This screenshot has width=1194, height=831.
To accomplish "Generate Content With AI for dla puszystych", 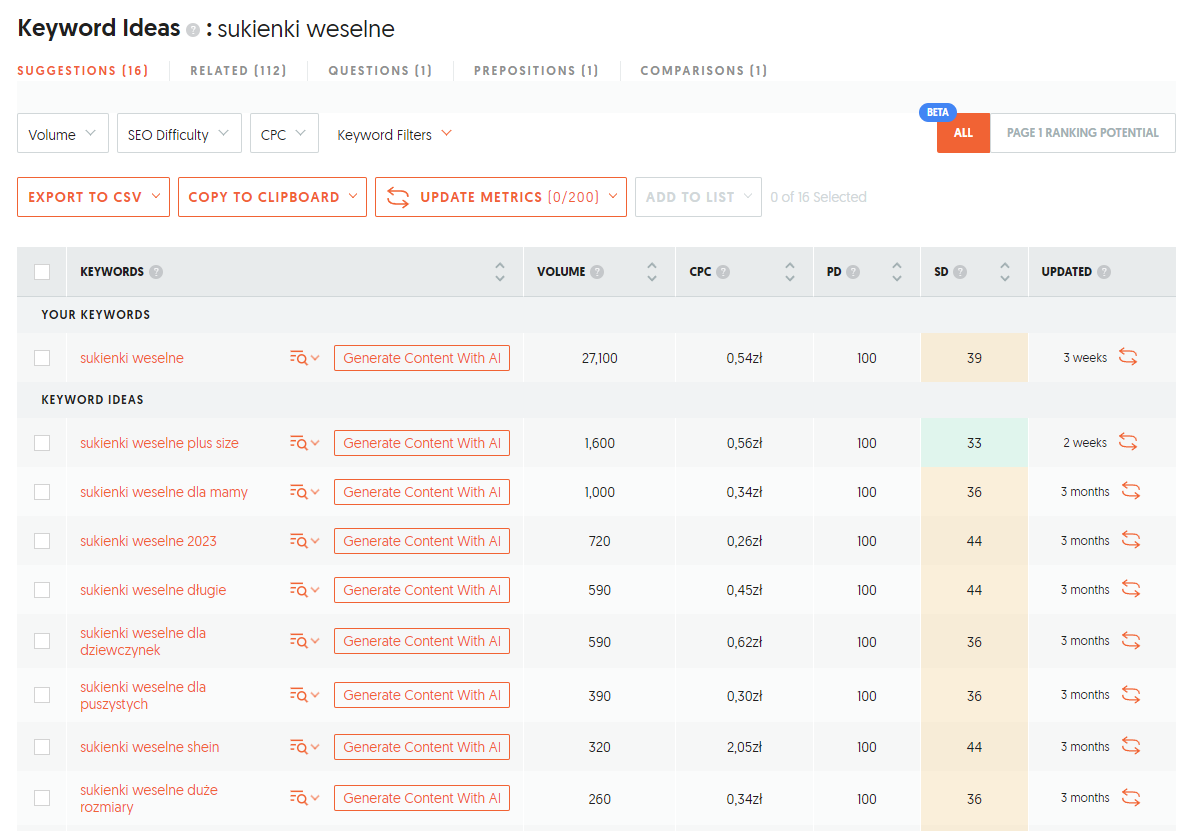I will [422, 695].
